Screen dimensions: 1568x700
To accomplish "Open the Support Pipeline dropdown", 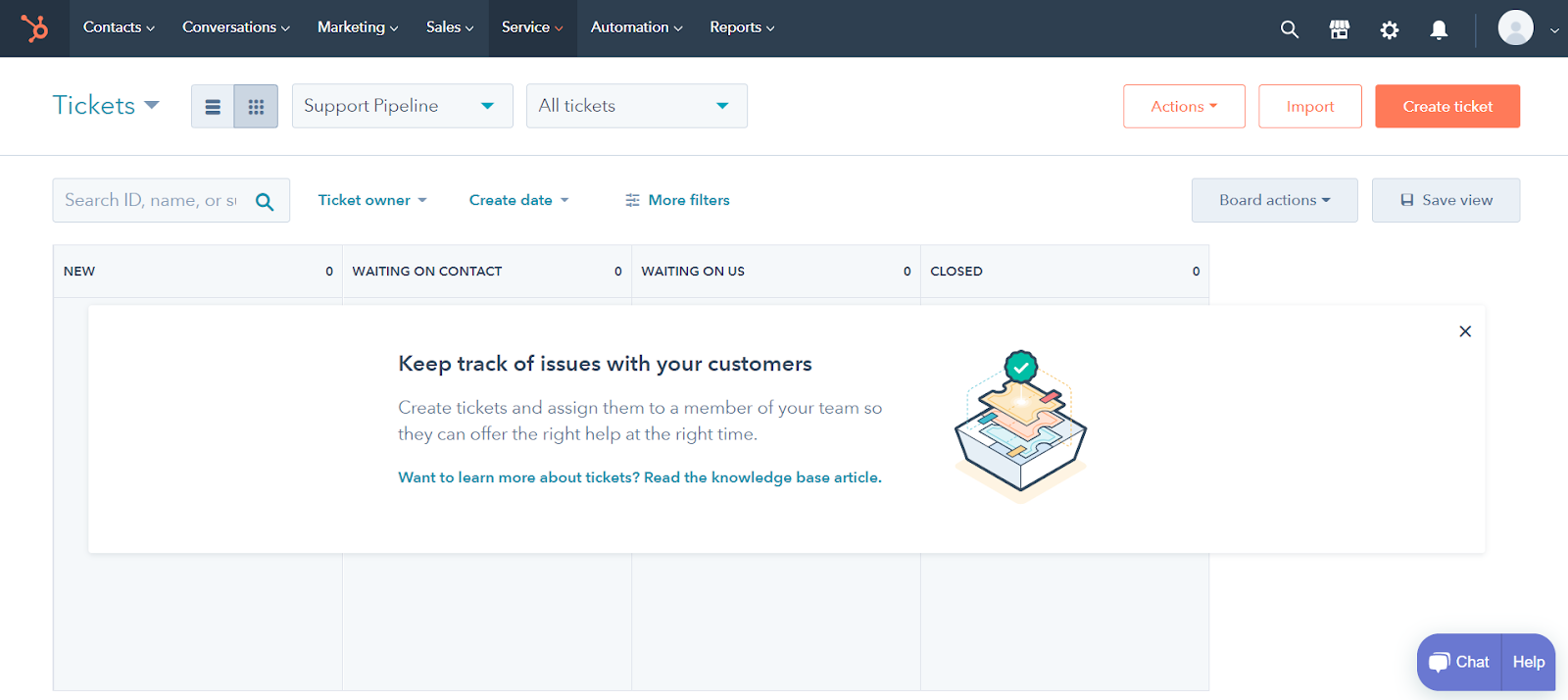I will point(402,106).
